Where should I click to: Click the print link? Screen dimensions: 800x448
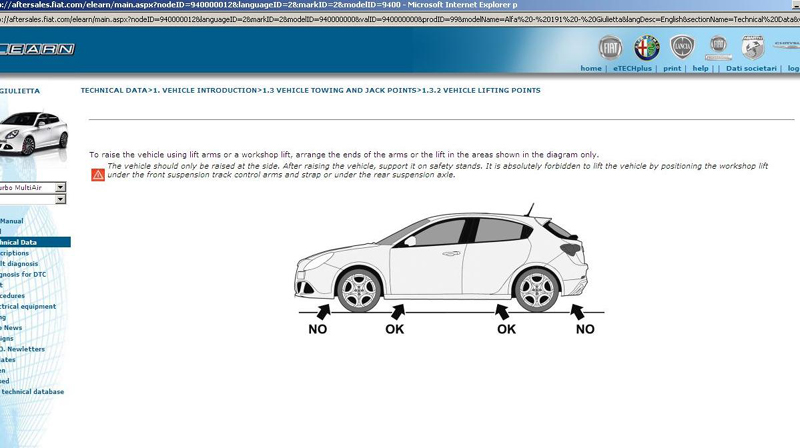[x=672, y=68]
